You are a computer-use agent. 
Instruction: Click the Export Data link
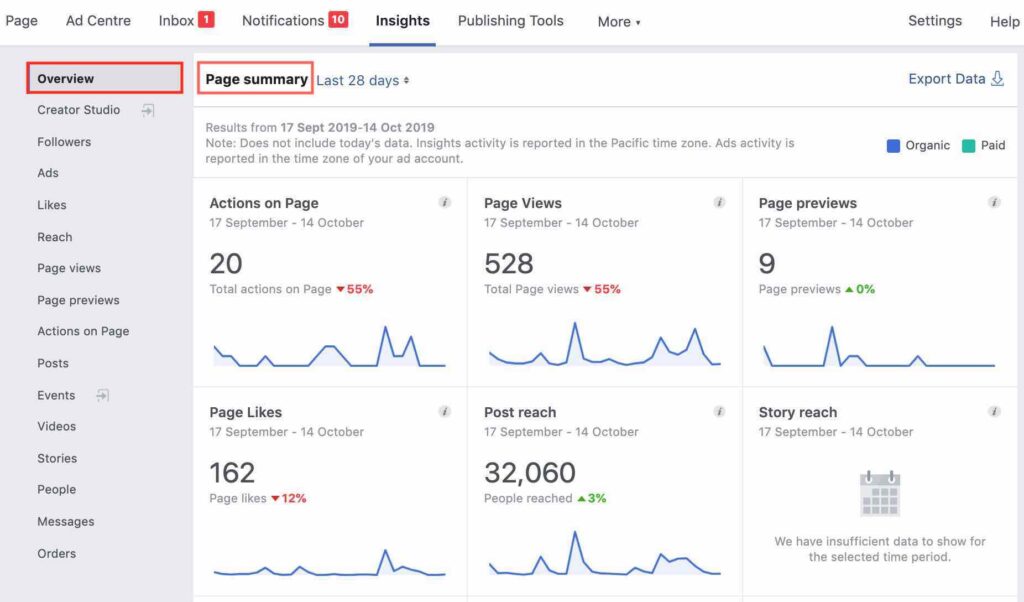coord(946,79)
